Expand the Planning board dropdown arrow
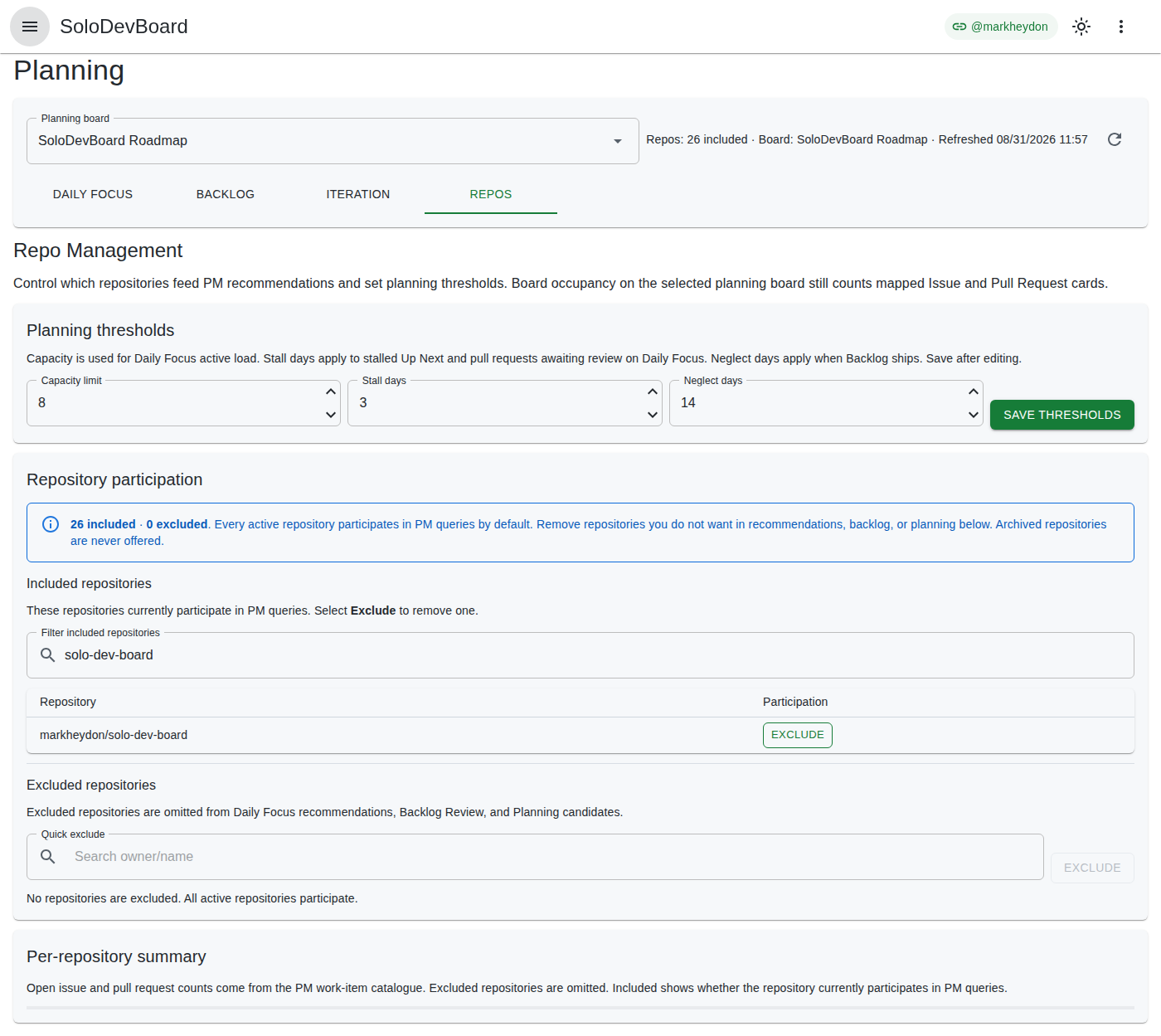This screenshot has height=1036, width=1161. tap(618, 141)
